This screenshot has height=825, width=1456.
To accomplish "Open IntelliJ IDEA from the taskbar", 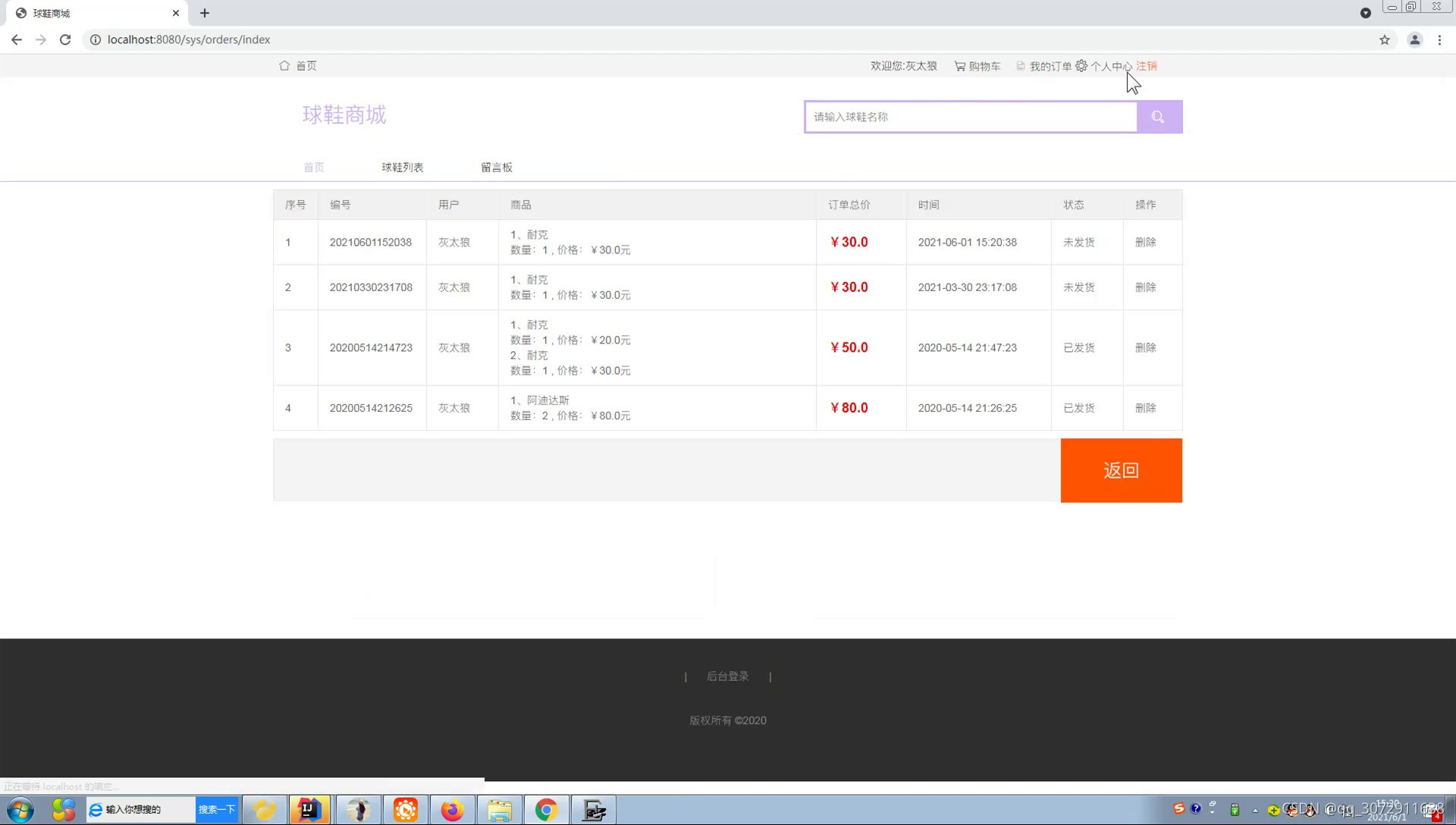I will click(x=309, y=810).
